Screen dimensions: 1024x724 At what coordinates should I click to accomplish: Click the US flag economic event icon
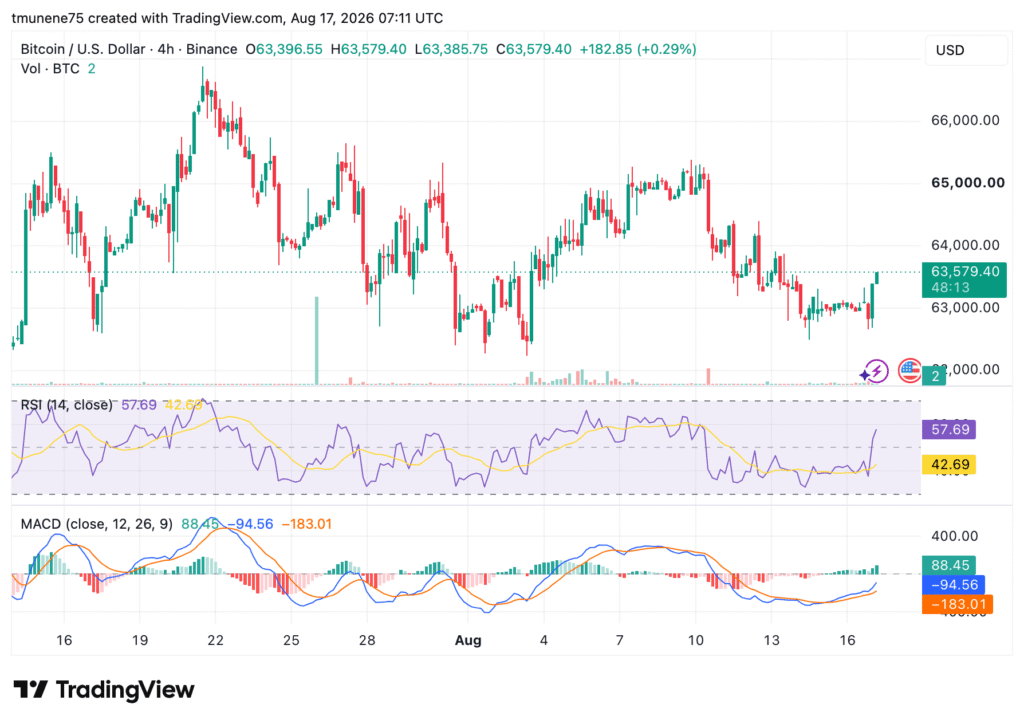(x=909, y=371)
